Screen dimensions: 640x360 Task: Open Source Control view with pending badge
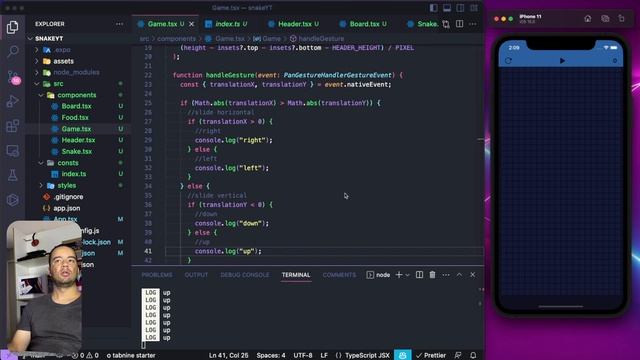(x=12, y=77)
